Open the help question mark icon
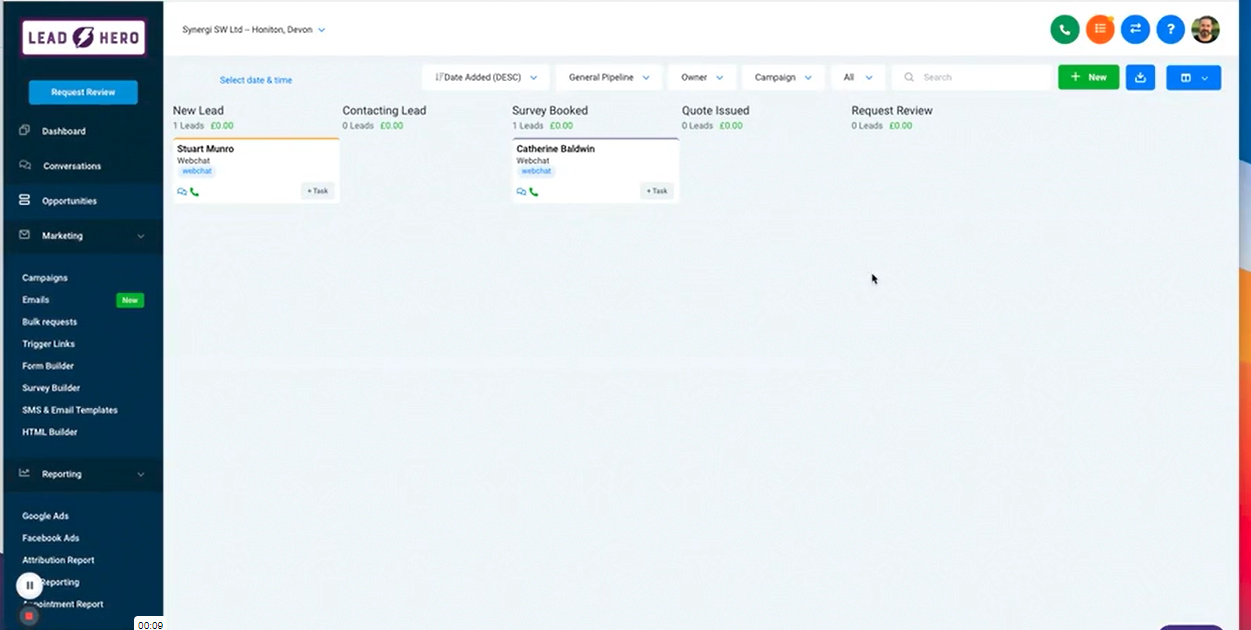 click(x=1170, y=29)
